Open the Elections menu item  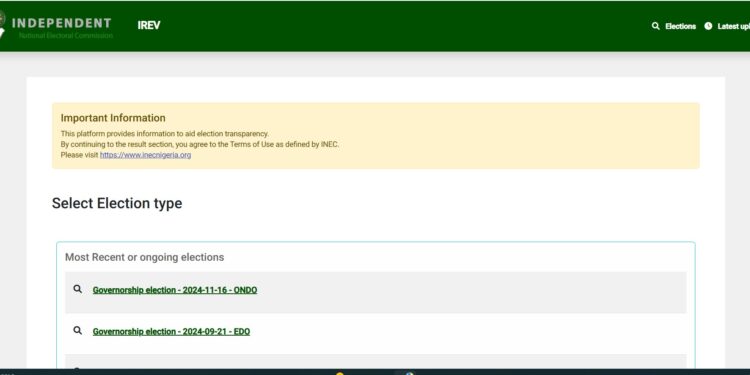pyautogui.click(x=680, y=26)
